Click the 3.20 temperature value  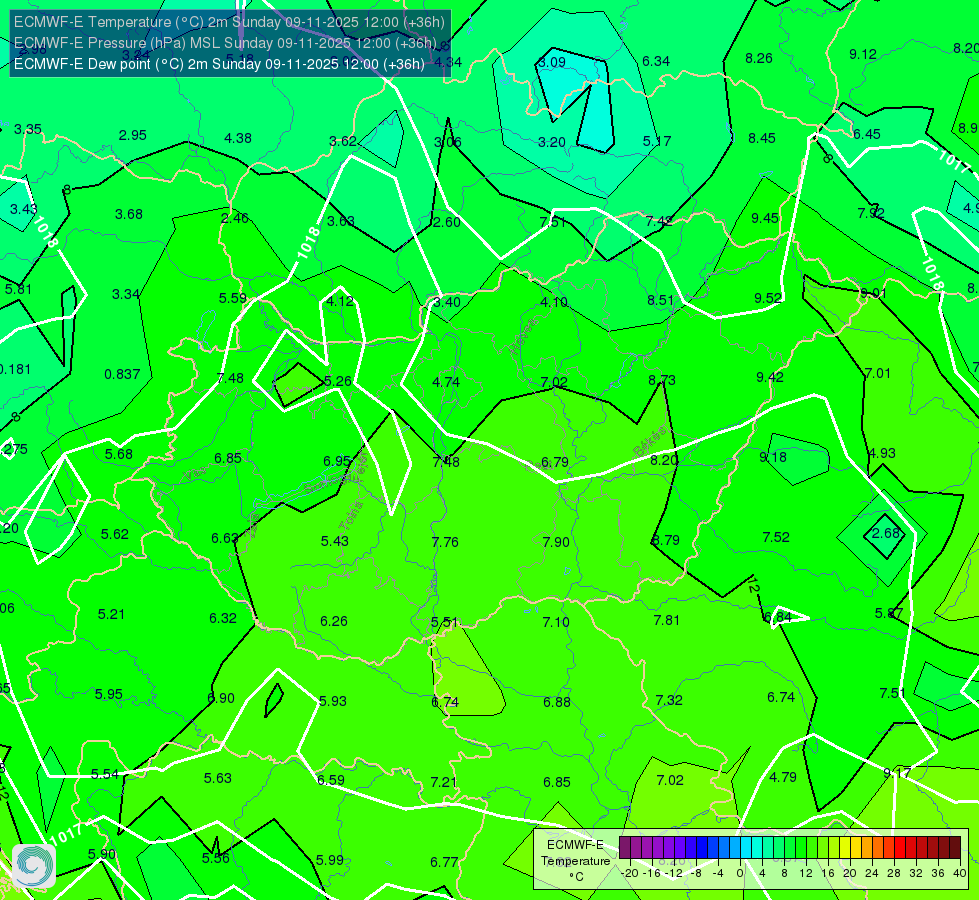552,142
